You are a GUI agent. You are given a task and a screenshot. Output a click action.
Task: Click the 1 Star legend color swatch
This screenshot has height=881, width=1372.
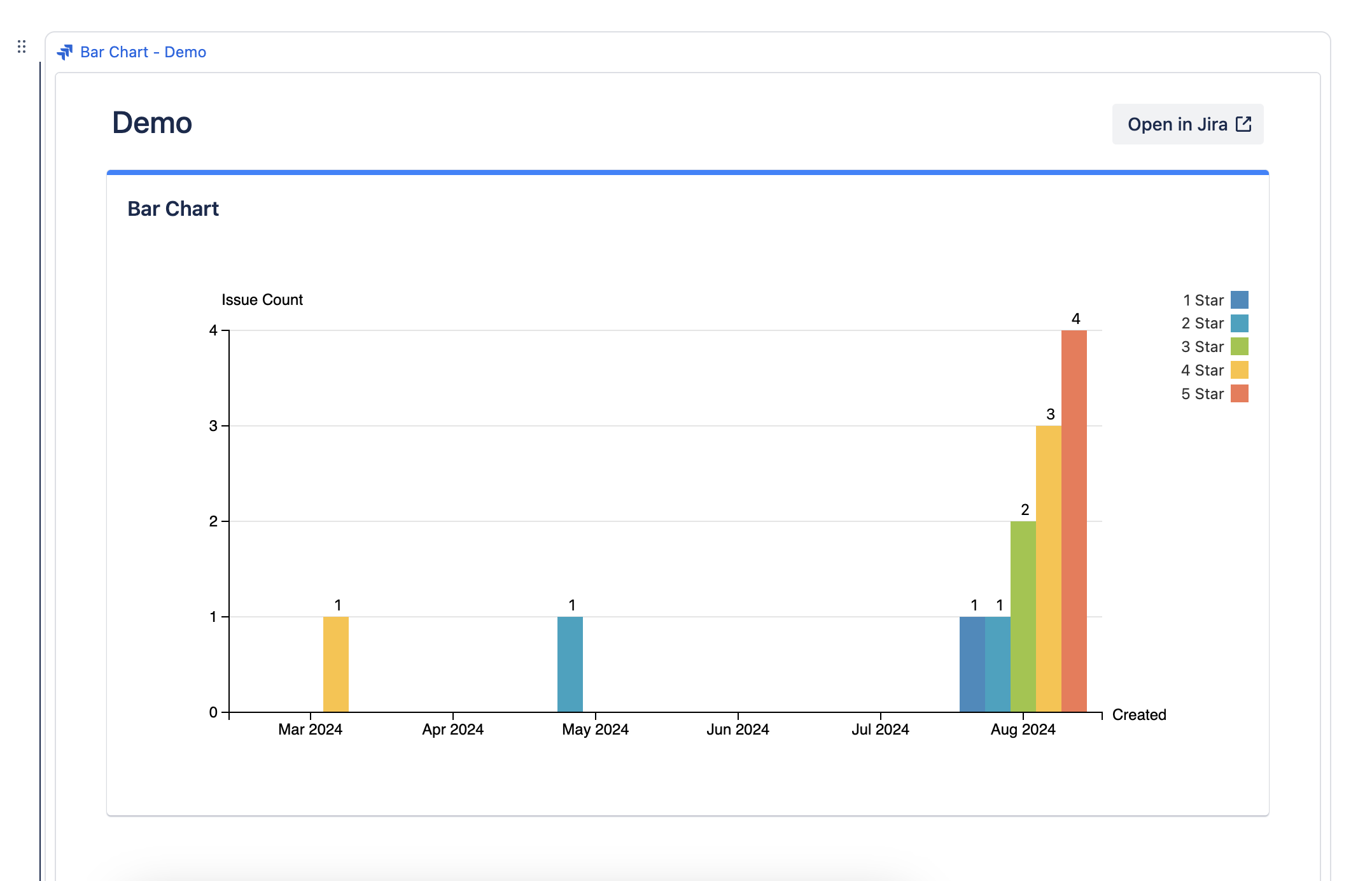[1239, 300]
